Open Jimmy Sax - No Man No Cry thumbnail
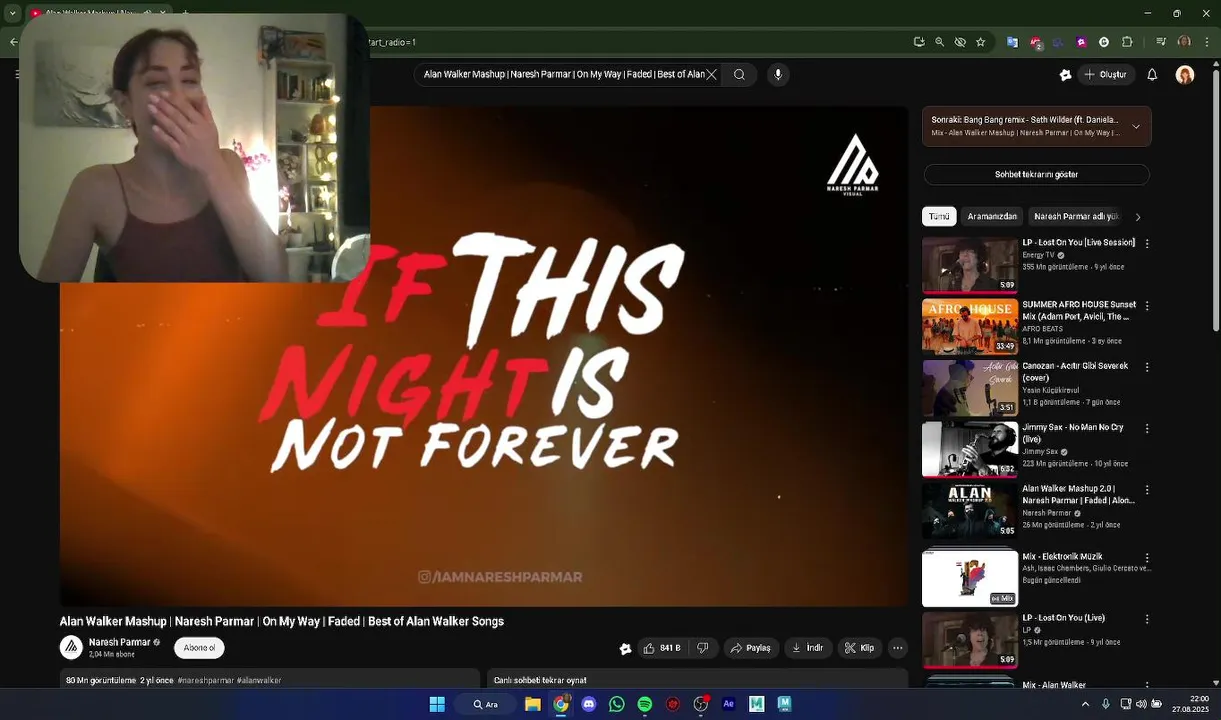This screenshot has width=1221, height=720. (x=970, y=449)
